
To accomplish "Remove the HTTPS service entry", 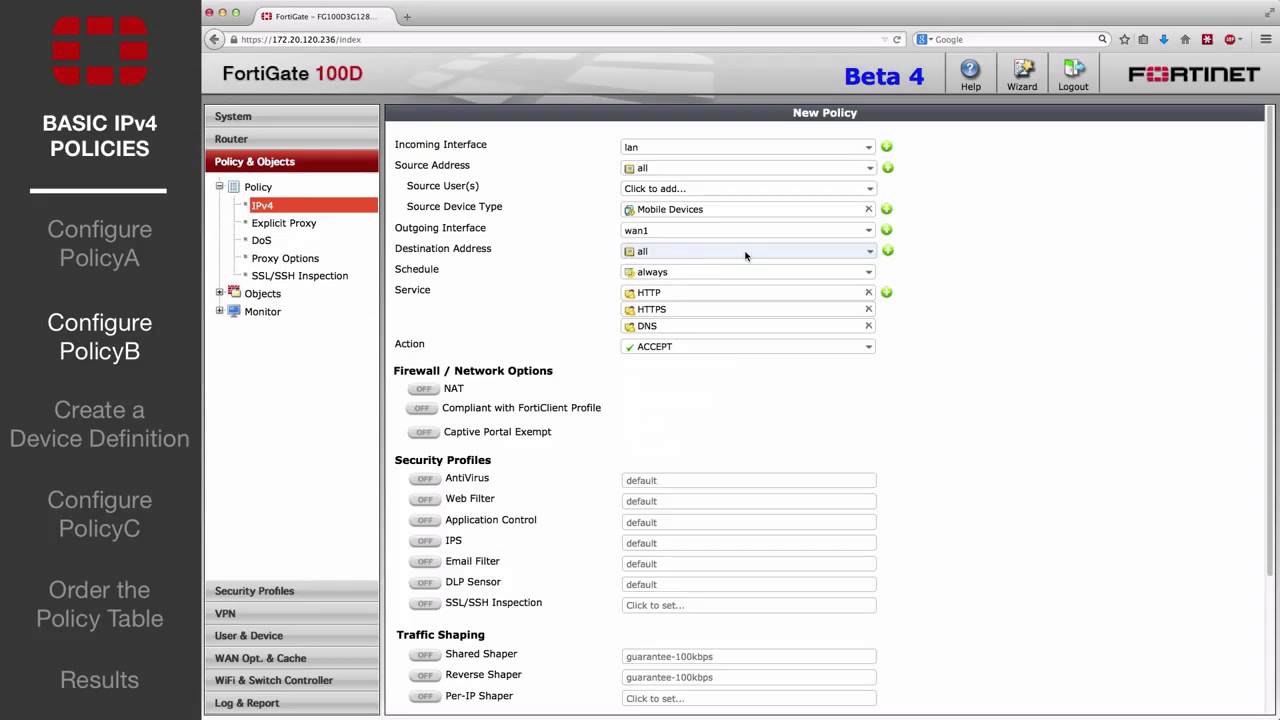I will coord(868,309).
